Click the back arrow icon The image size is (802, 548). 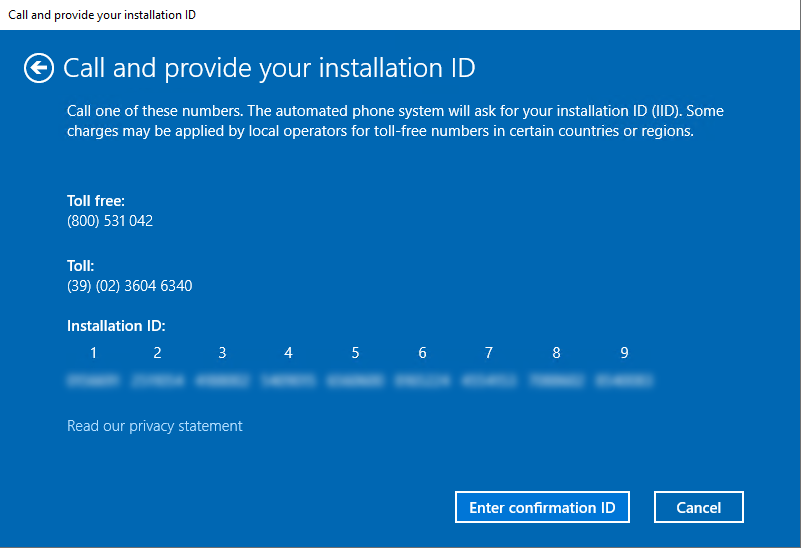38,68
